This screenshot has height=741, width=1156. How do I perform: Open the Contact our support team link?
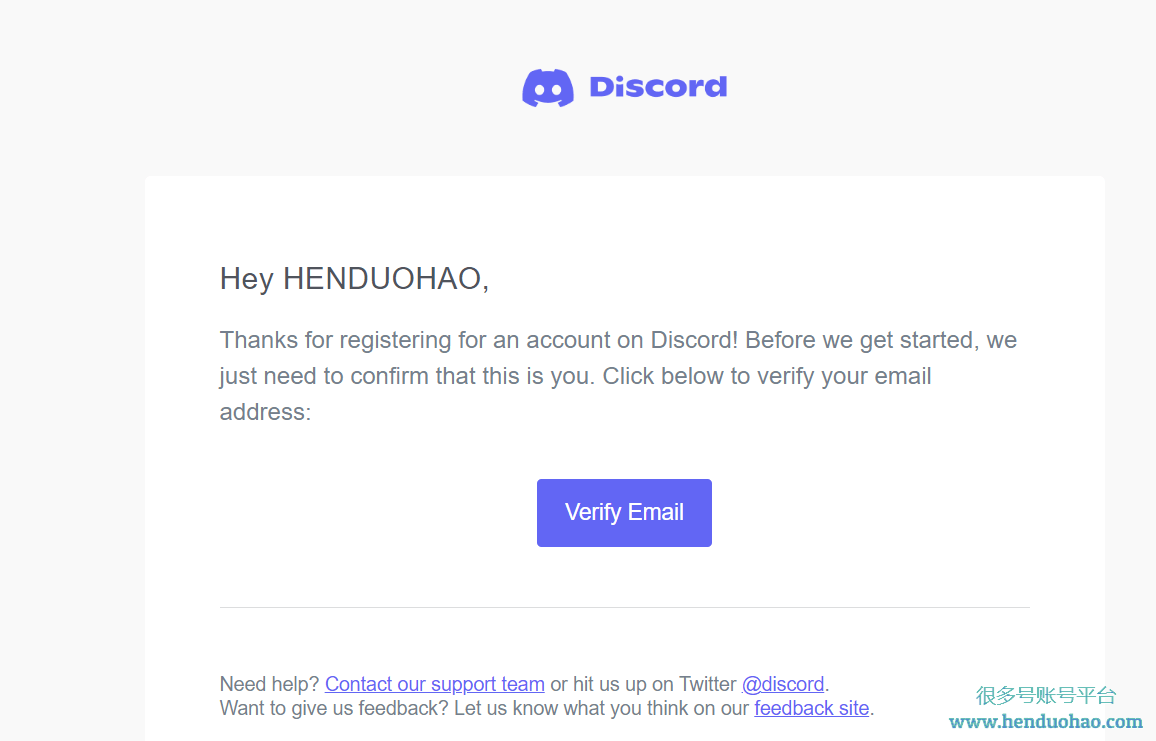(x=434, y=684)
